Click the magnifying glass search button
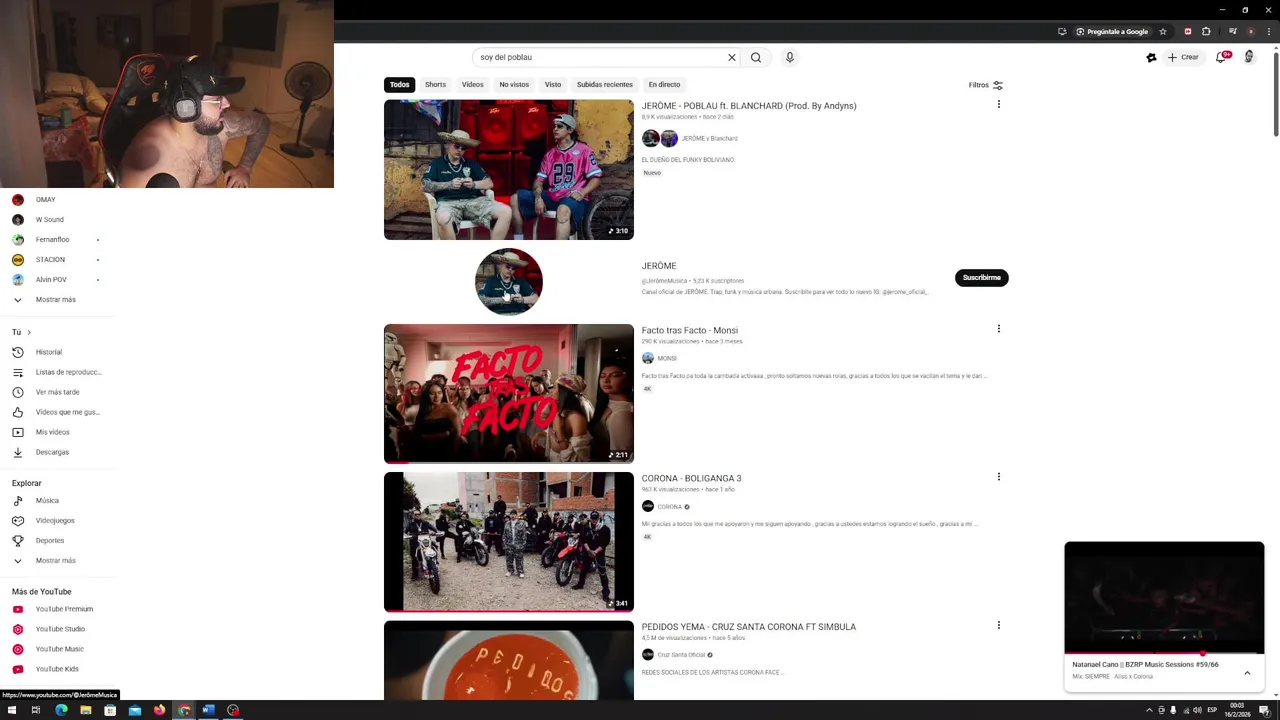Viewport: 1280px width, 720px height. pyautogui.click(x=756, y=57)
